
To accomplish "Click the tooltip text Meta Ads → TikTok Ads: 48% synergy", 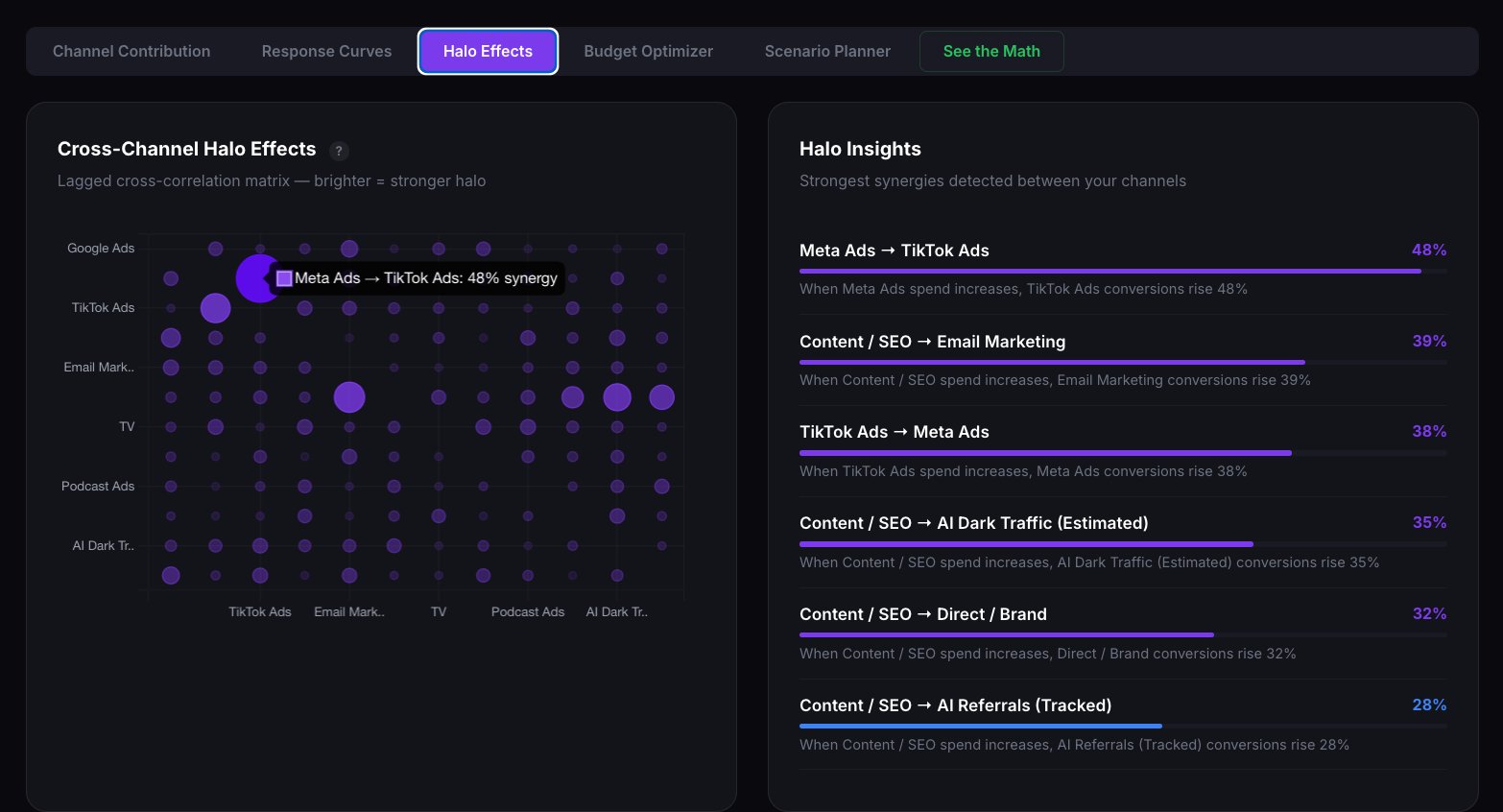I will tap(426, 278).
